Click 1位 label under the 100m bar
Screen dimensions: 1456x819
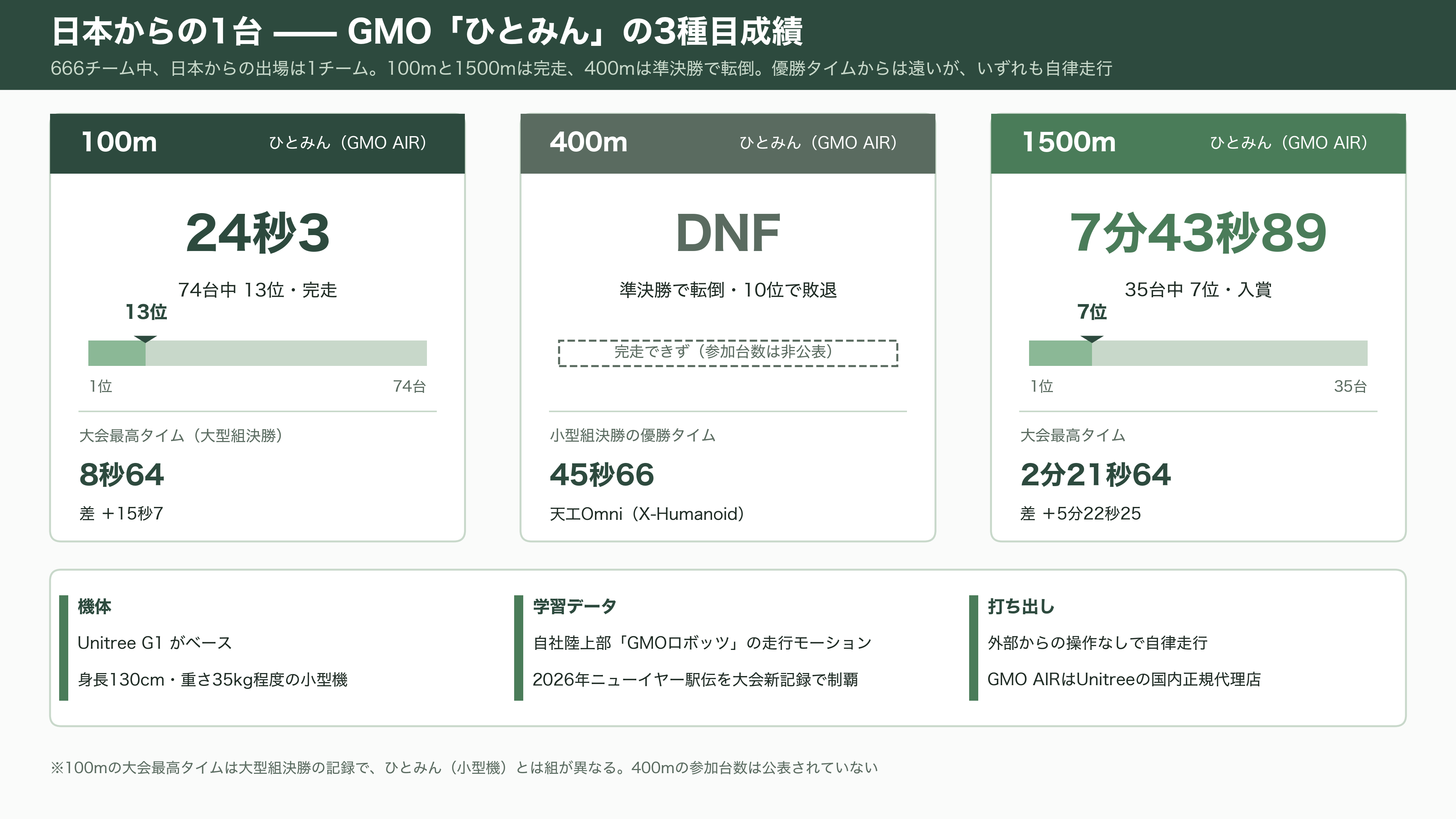[x=100, y=387]
